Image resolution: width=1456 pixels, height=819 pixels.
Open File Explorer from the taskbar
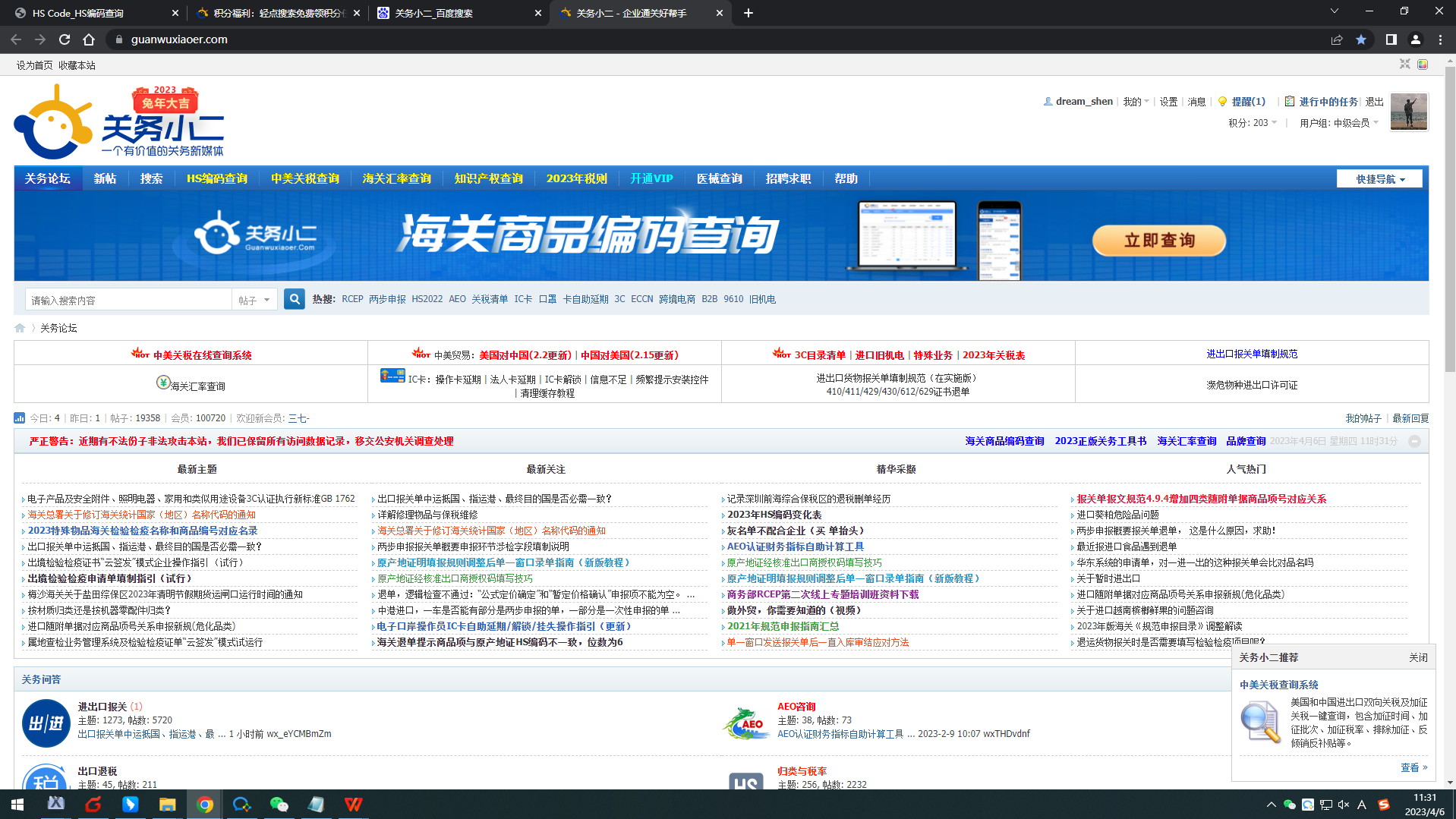[168, 805]
